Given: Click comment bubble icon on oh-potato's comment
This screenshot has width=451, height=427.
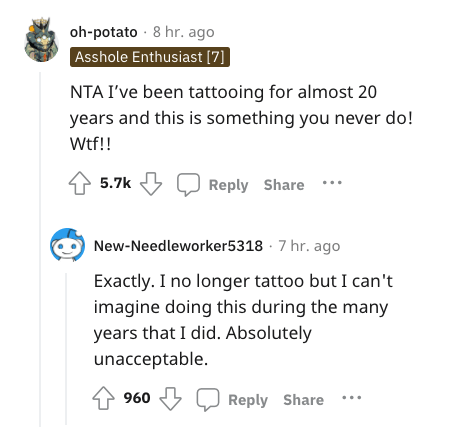Looking at the screenshot, I should coord(188,184).
